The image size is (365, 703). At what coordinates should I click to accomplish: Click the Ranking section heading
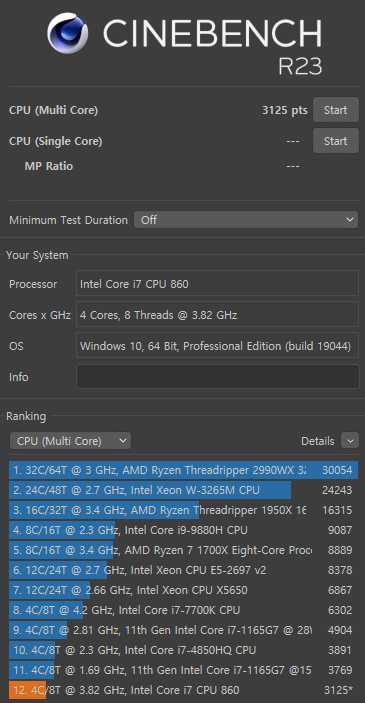point(26,417)
